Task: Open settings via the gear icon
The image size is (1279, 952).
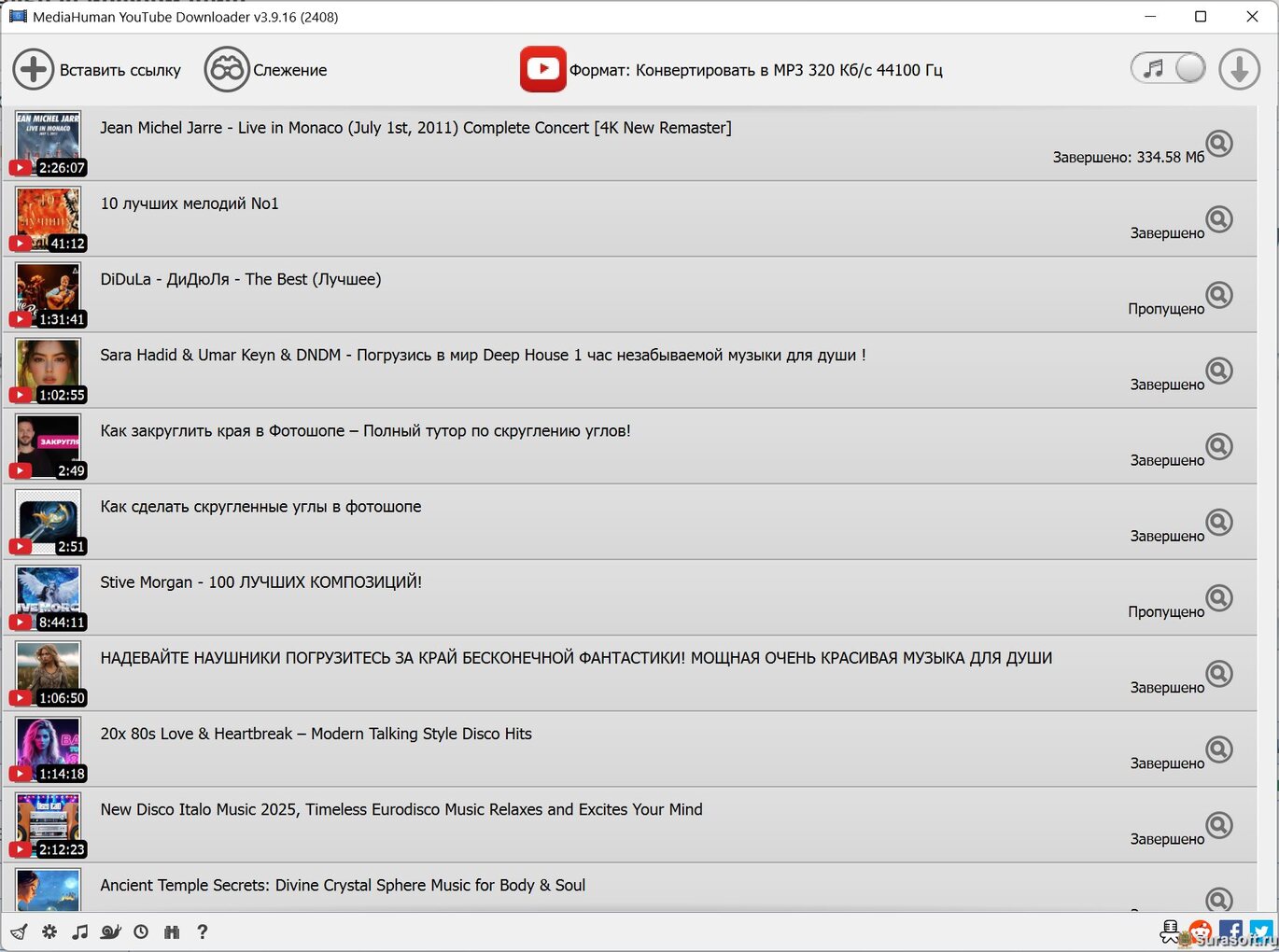Action: (x=49, y=931)
